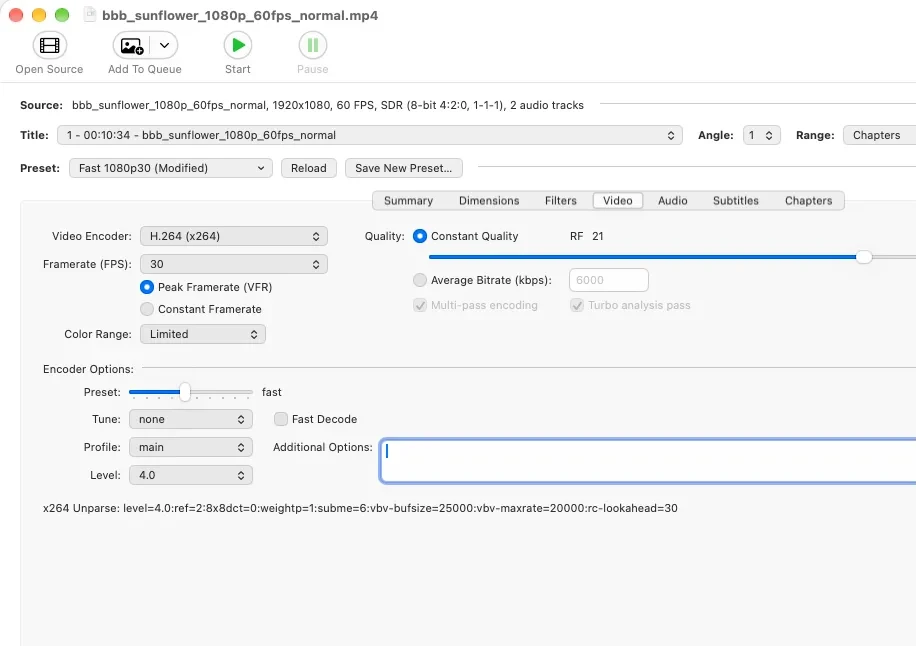Open the Color Range Limited dropdown

pos(202,334)
